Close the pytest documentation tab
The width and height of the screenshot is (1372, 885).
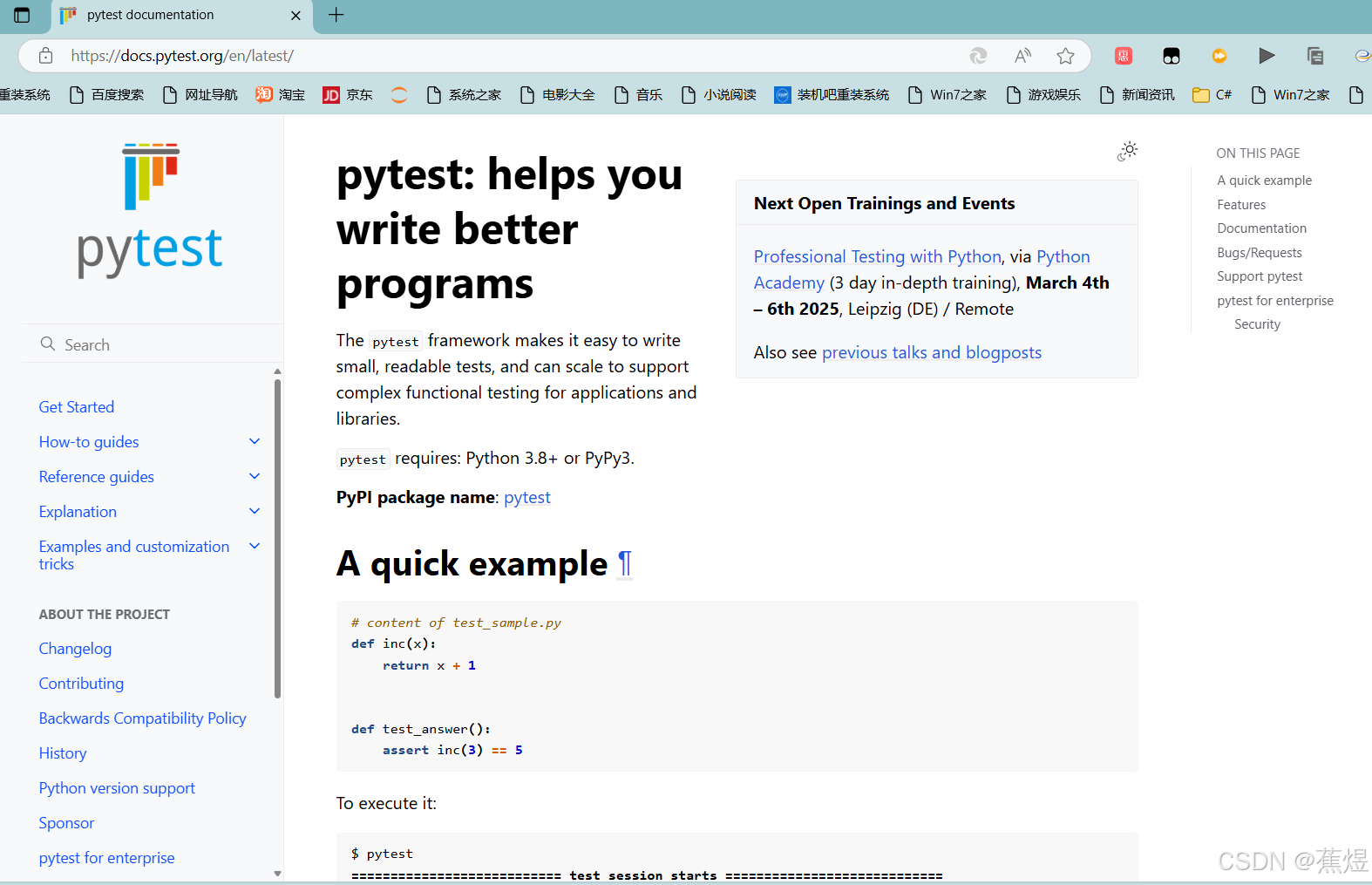click(x=295, y=16)
